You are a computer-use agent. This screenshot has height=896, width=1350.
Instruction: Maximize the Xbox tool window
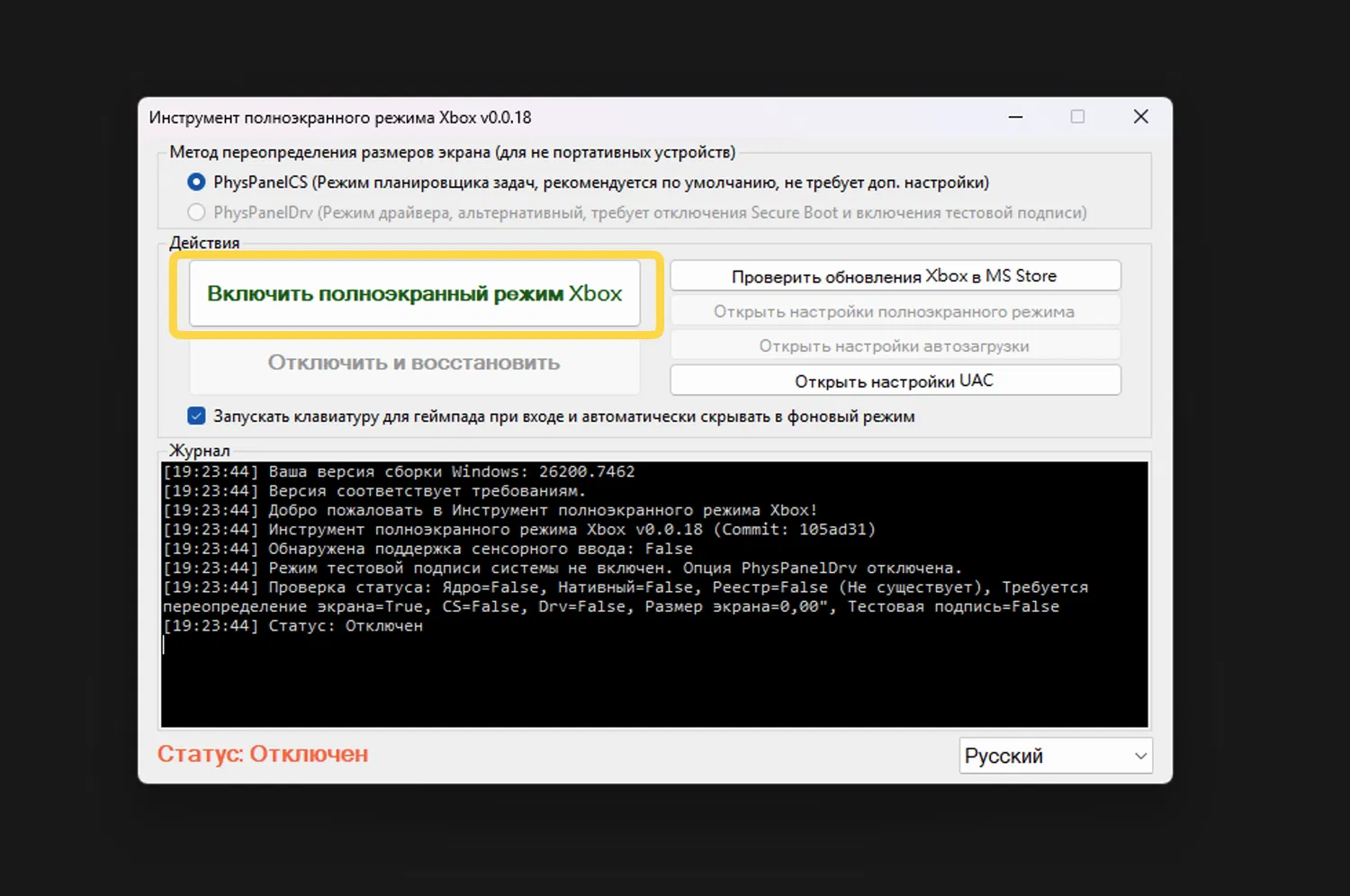point(1077,117)
